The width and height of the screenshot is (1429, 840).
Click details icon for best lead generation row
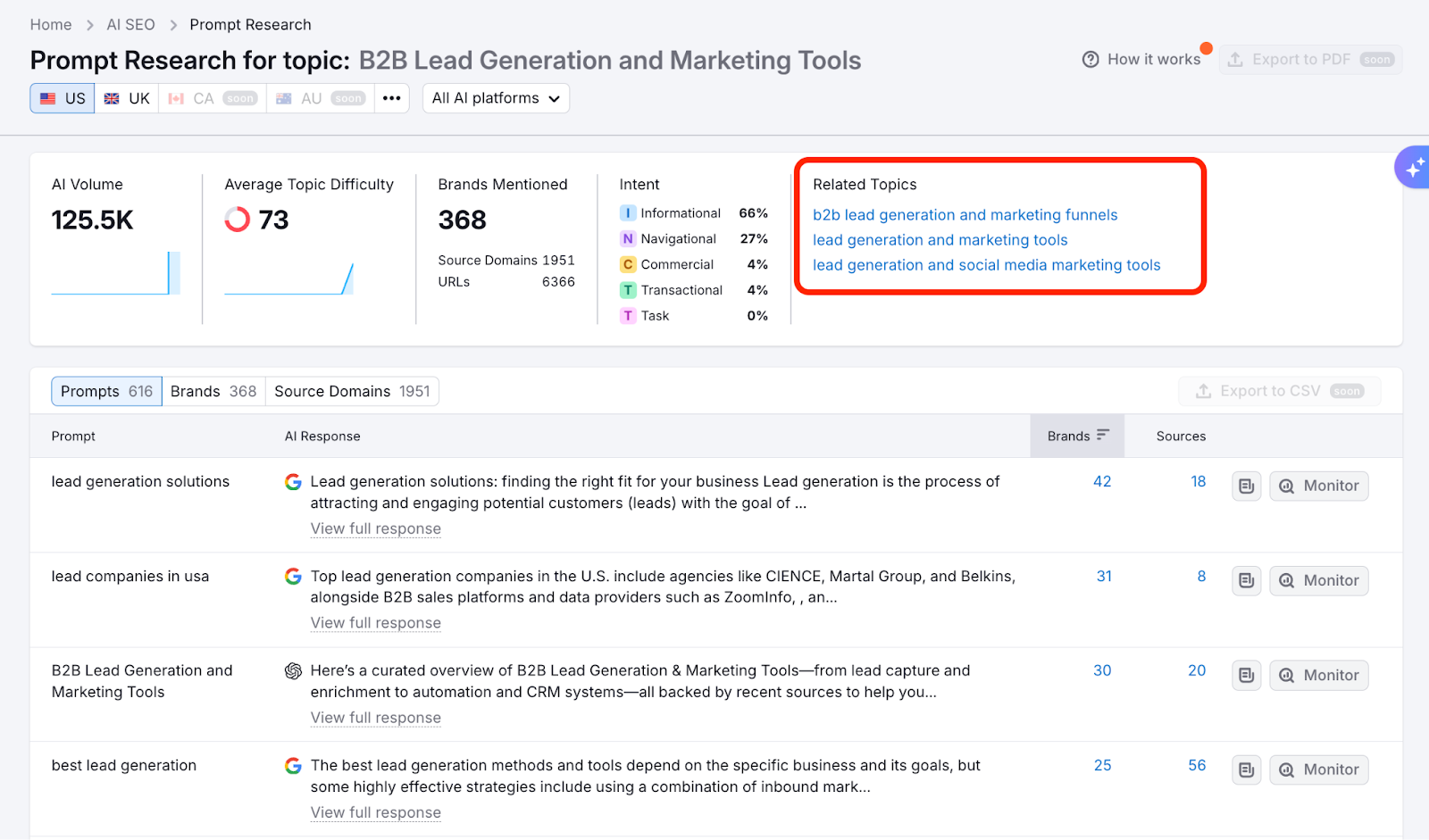(x=1246, y=770)
